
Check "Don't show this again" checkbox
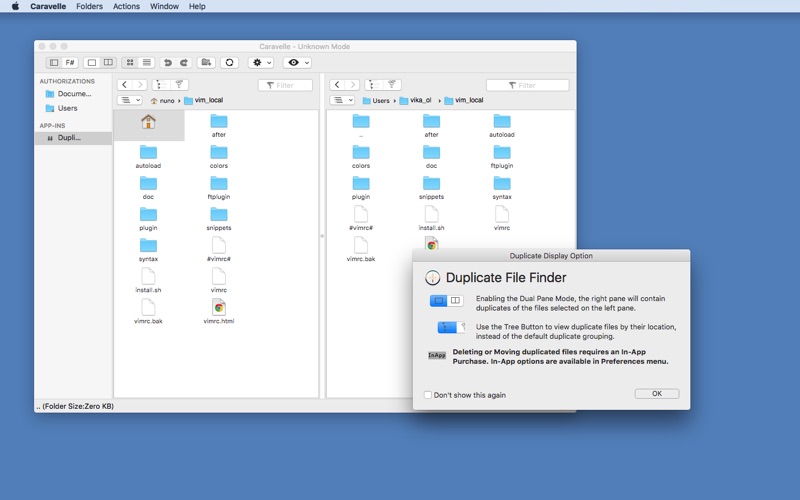(x=428, y=395)
